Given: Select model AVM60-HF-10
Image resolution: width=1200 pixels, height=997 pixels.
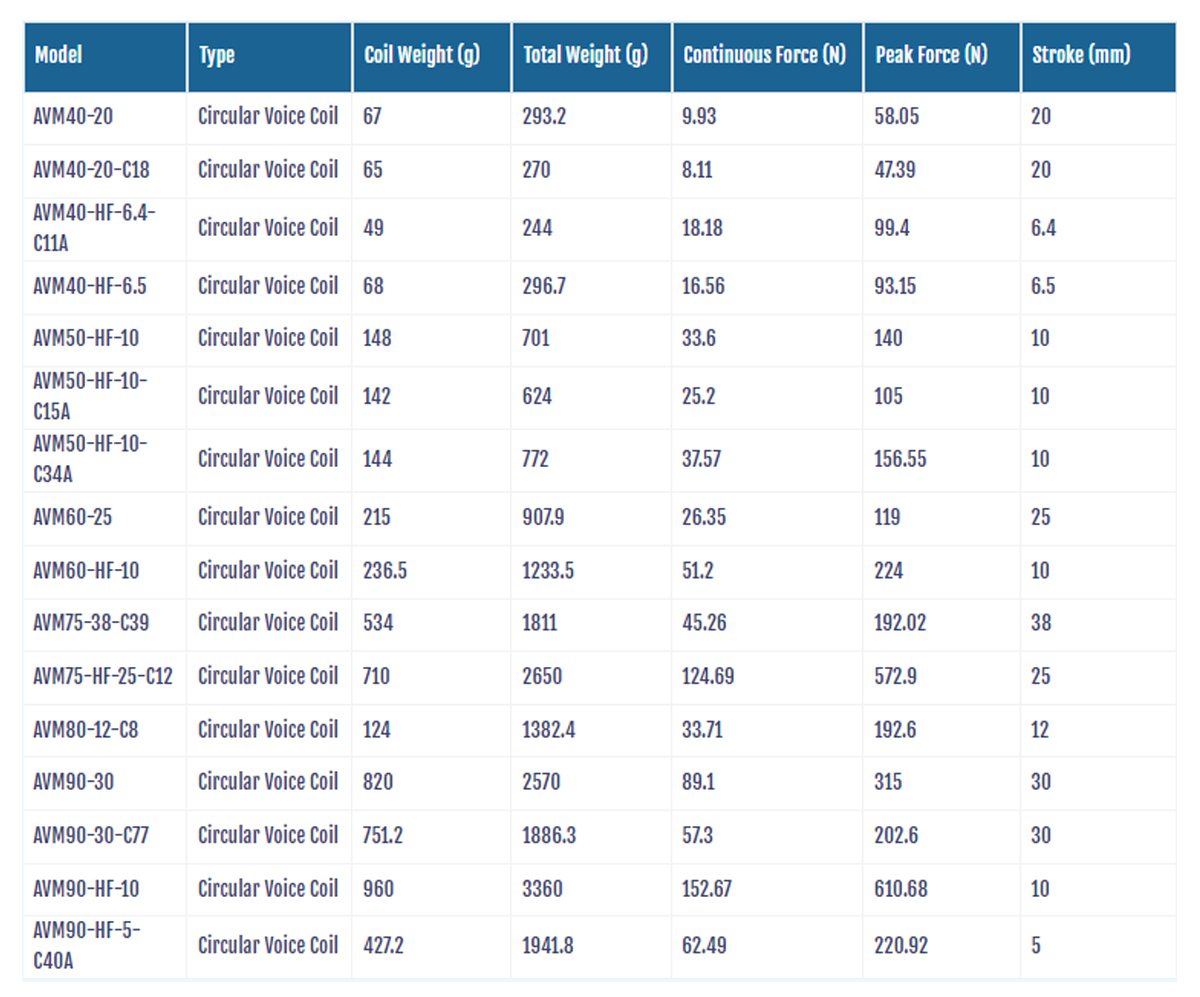Looking at the screenshot, I should coord(86,571).
